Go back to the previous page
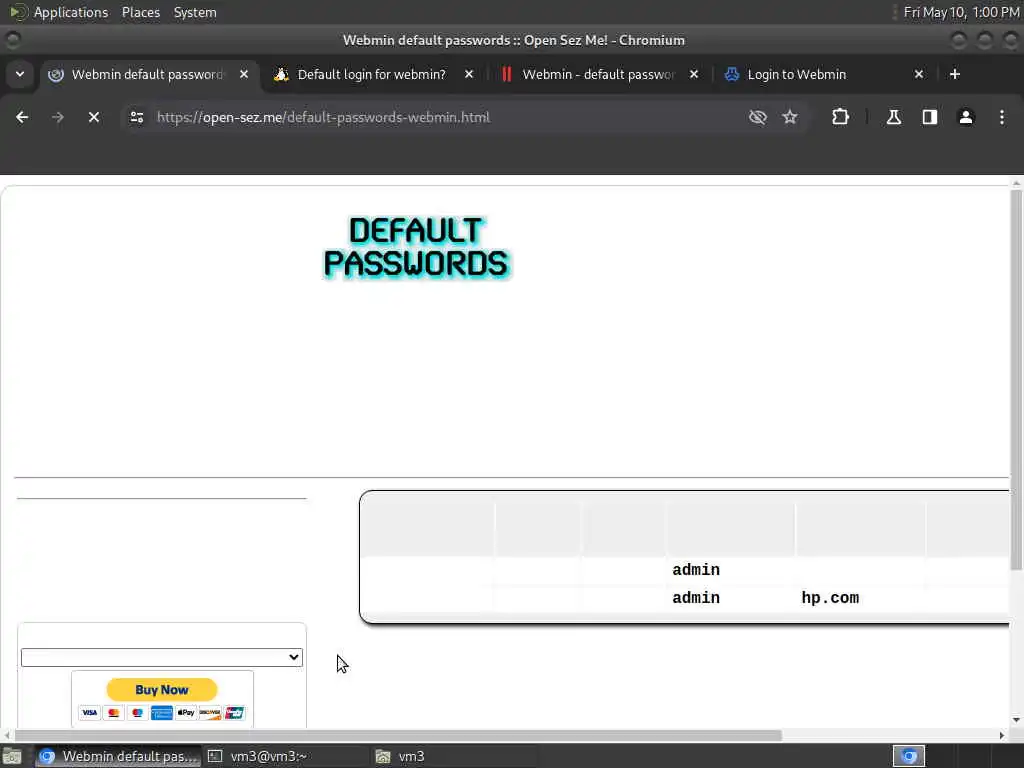Viewport: 1024px width, 768px height. click(x=22, y=117)
